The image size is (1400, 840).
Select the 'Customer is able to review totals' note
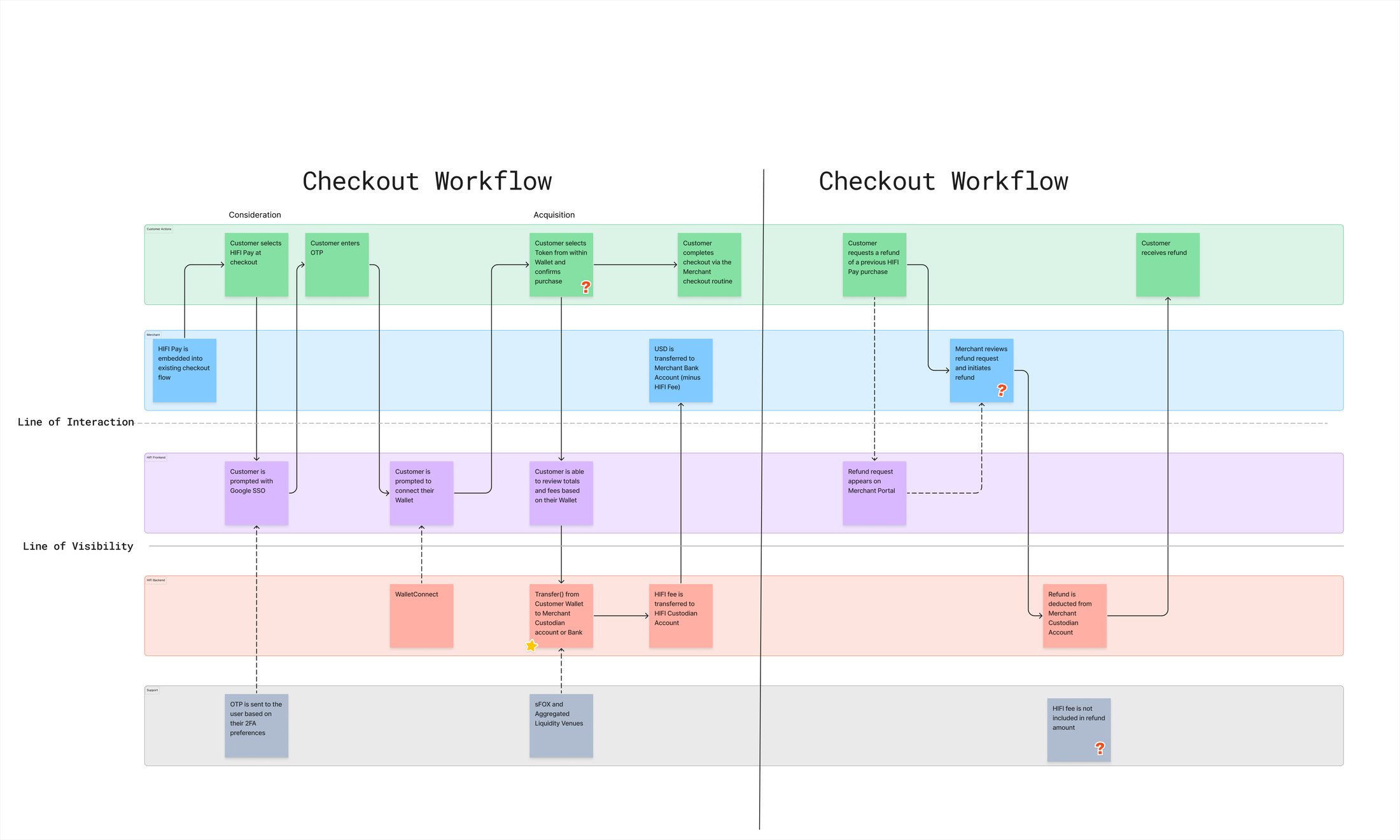(x=561, y=493)
